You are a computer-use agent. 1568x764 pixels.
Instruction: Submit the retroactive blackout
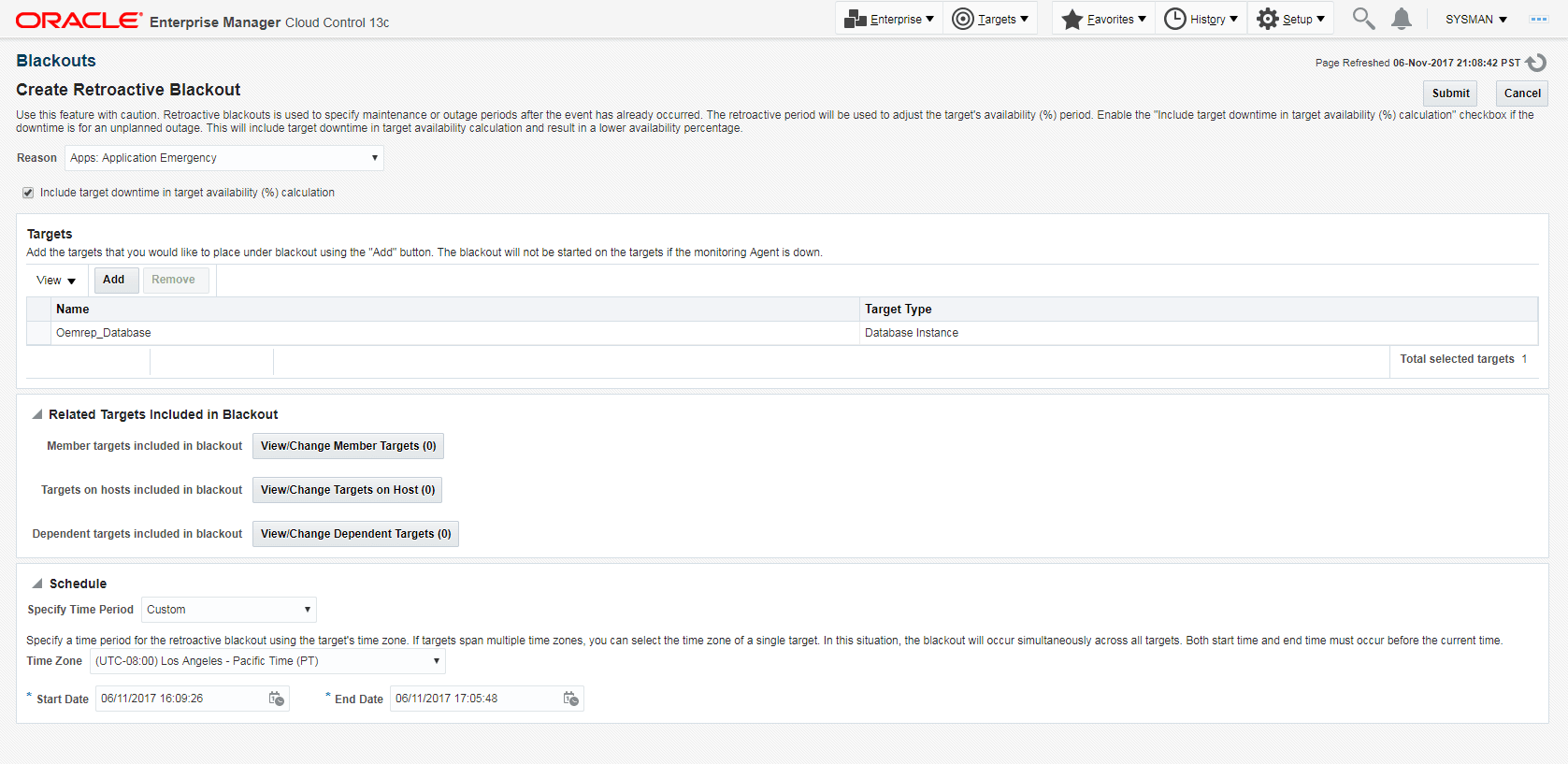[x=1450, y=94]
